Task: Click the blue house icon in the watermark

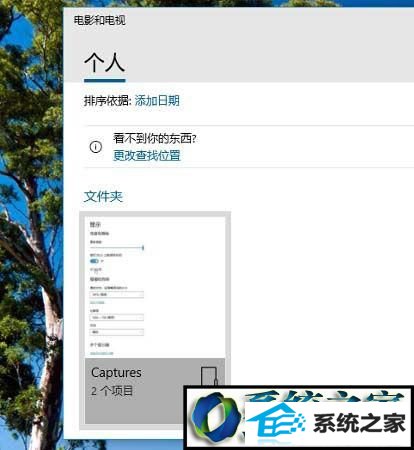Action: (276, 420)
